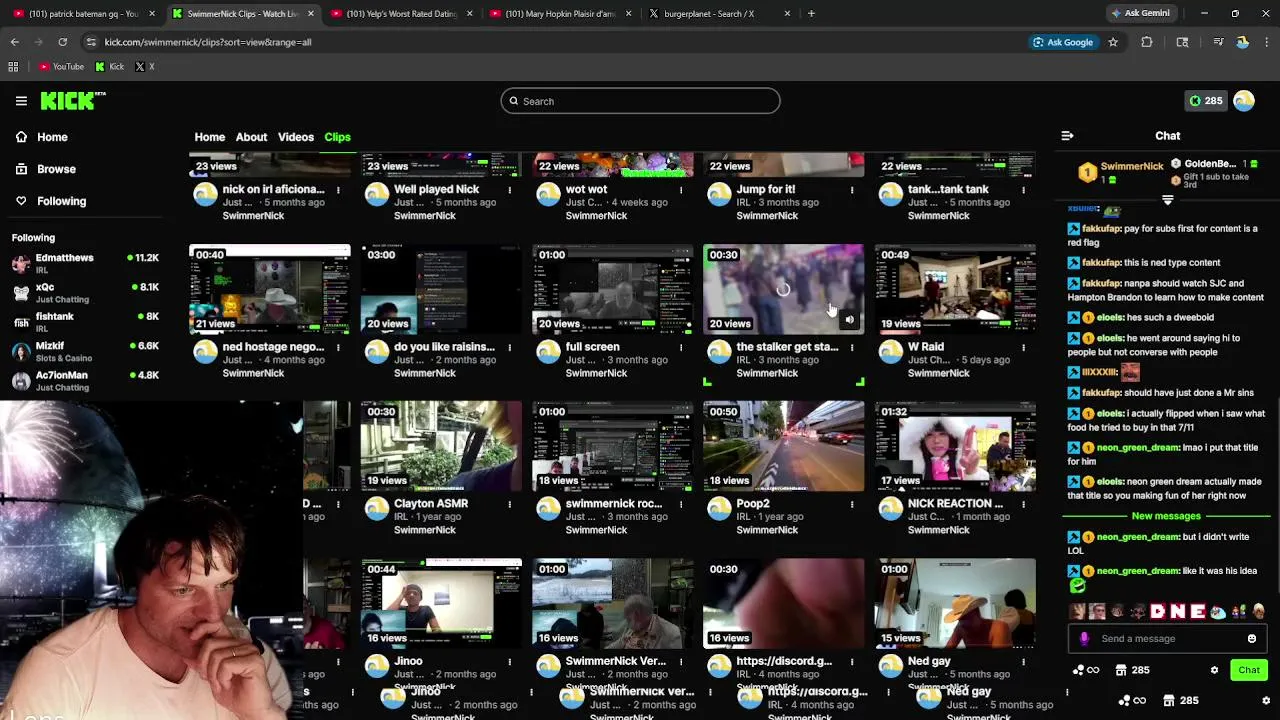The height and width of the screenshot is (720, 1280).
Task: Click the site info icon in the address bar
Action: (x=91, y=42)
